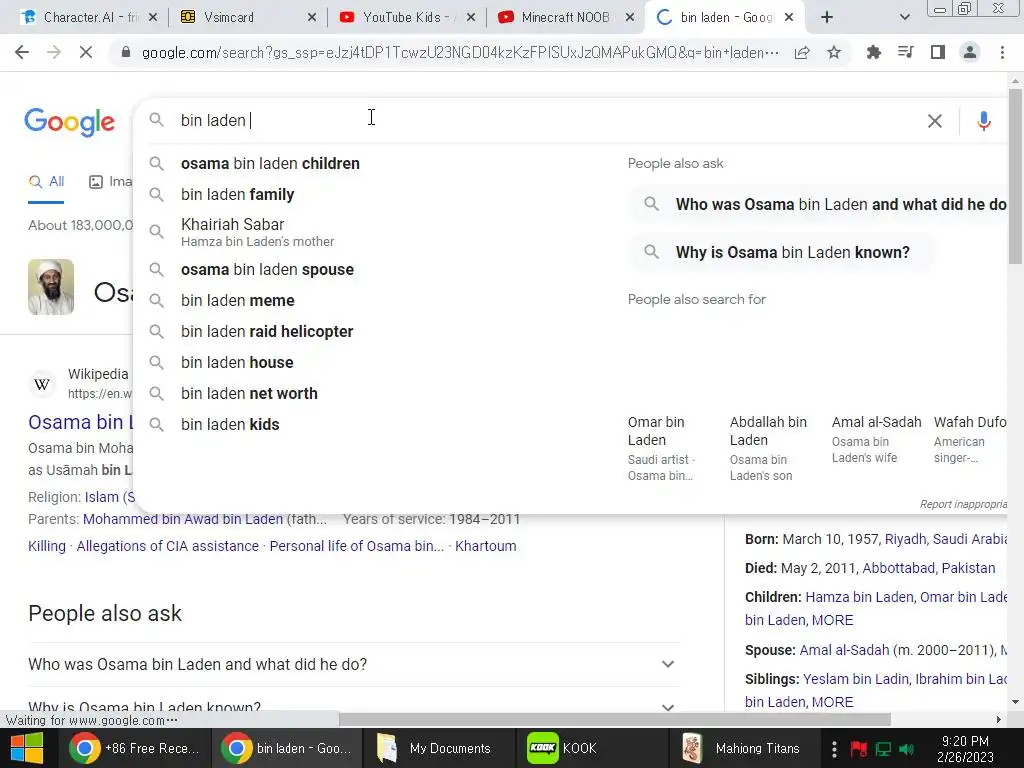Open the Killing sitelink
This screenshot has height=768, width=1024.
click(47, 546)
